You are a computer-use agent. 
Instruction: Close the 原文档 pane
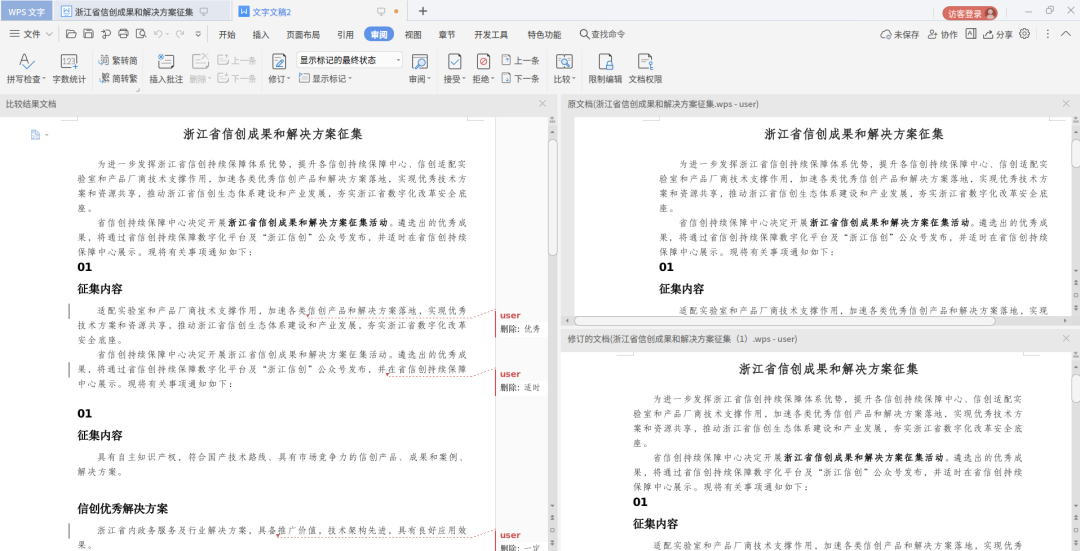tap(1066, 103)
